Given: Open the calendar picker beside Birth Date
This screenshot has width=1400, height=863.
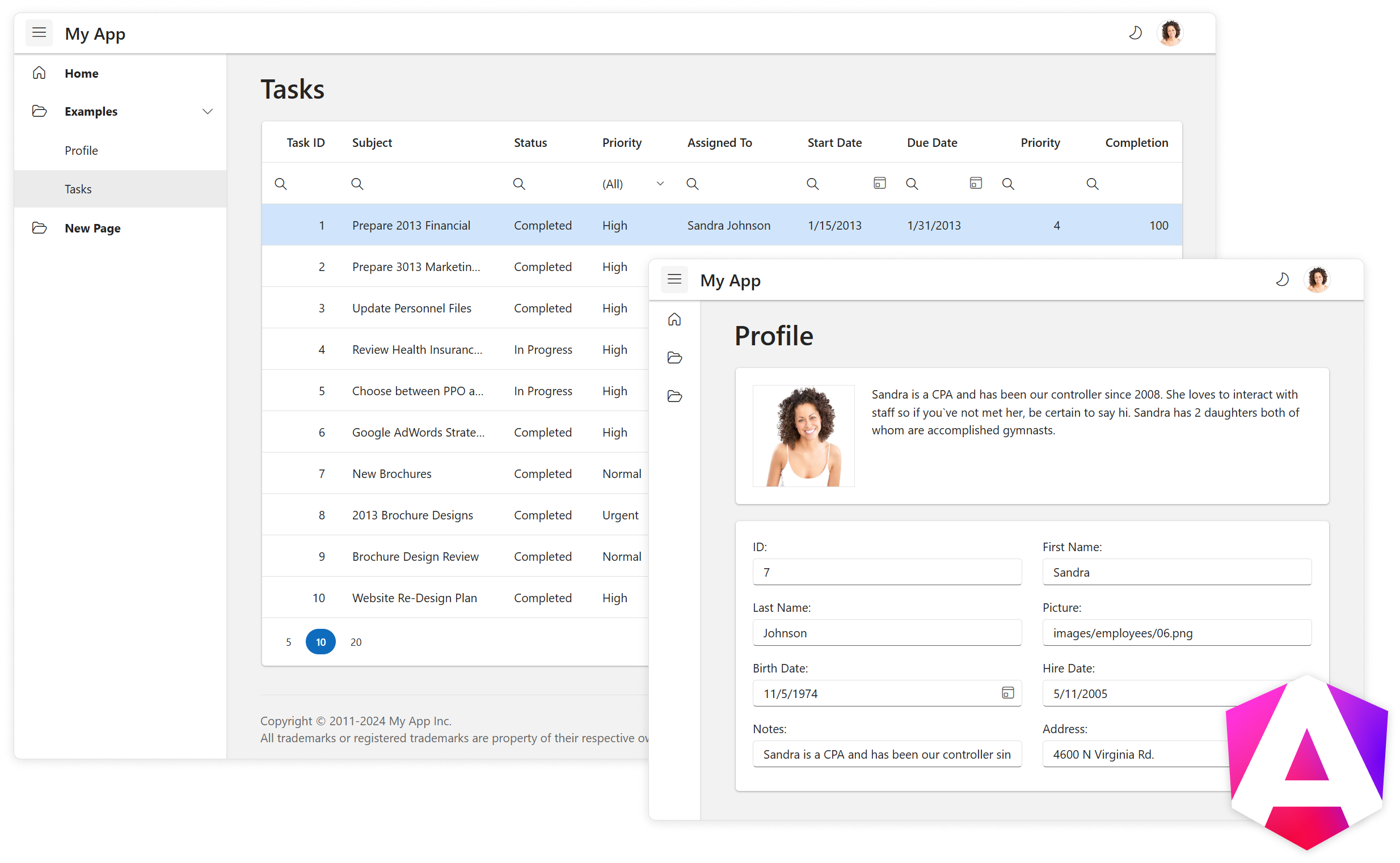Looking at the screenshot, I should click(1008, 693).
